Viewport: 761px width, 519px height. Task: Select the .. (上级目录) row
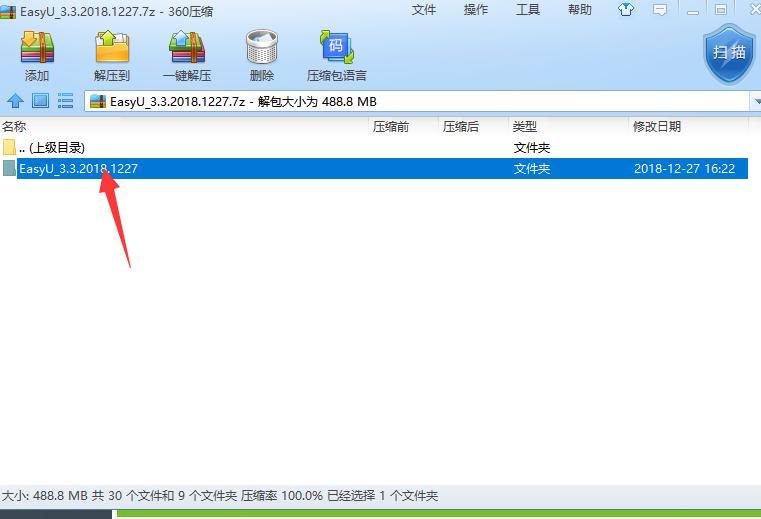coord(374,147)
